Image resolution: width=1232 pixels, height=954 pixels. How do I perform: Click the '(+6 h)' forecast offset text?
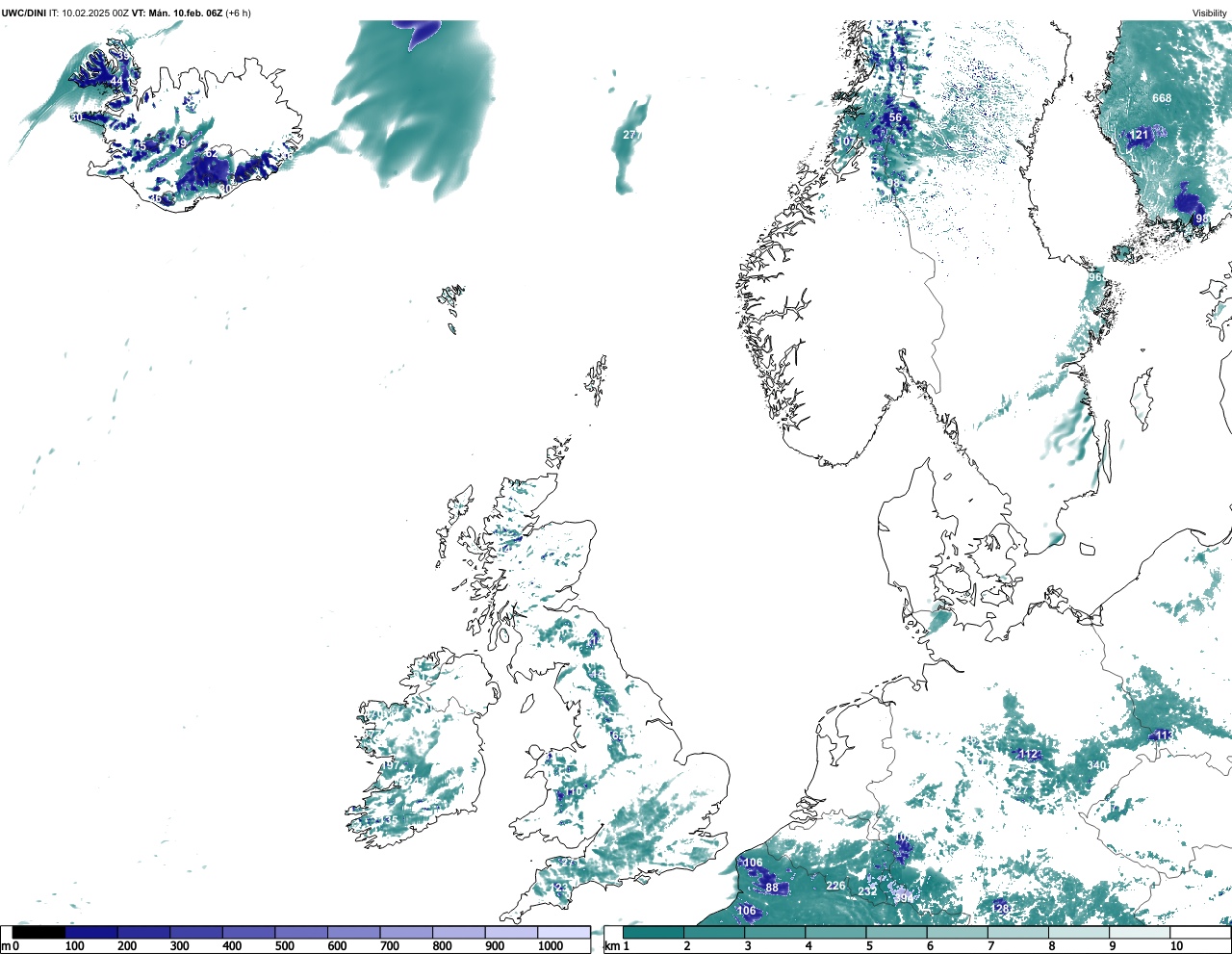click(x=238, y=13)
